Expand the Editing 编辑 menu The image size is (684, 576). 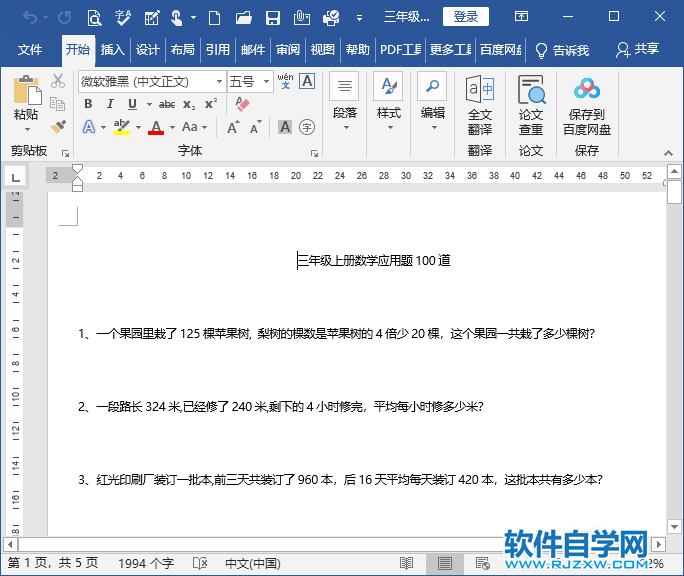point(433,103)
